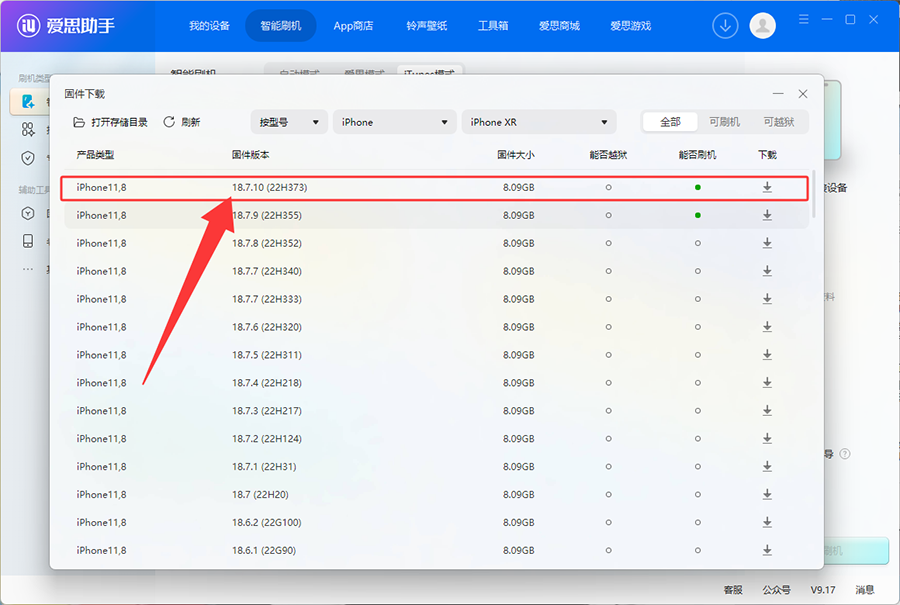Go to 工具箱 tab
The width and height of the screenshot is (900, 605).
tap(492, 26)
